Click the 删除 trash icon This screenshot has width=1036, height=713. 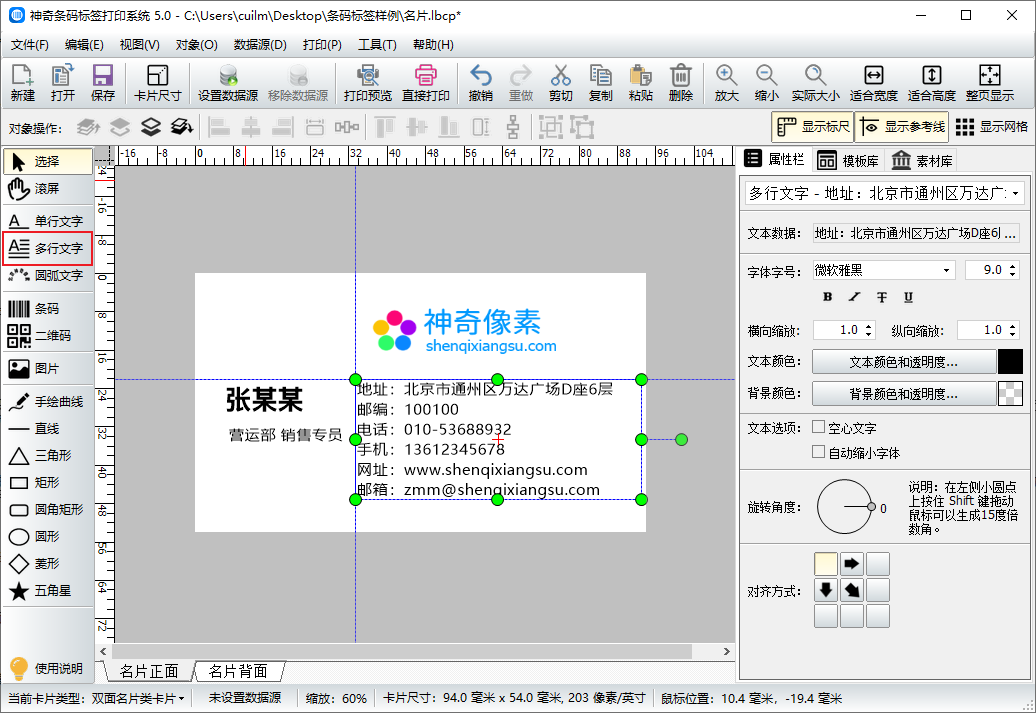[681, 83]
